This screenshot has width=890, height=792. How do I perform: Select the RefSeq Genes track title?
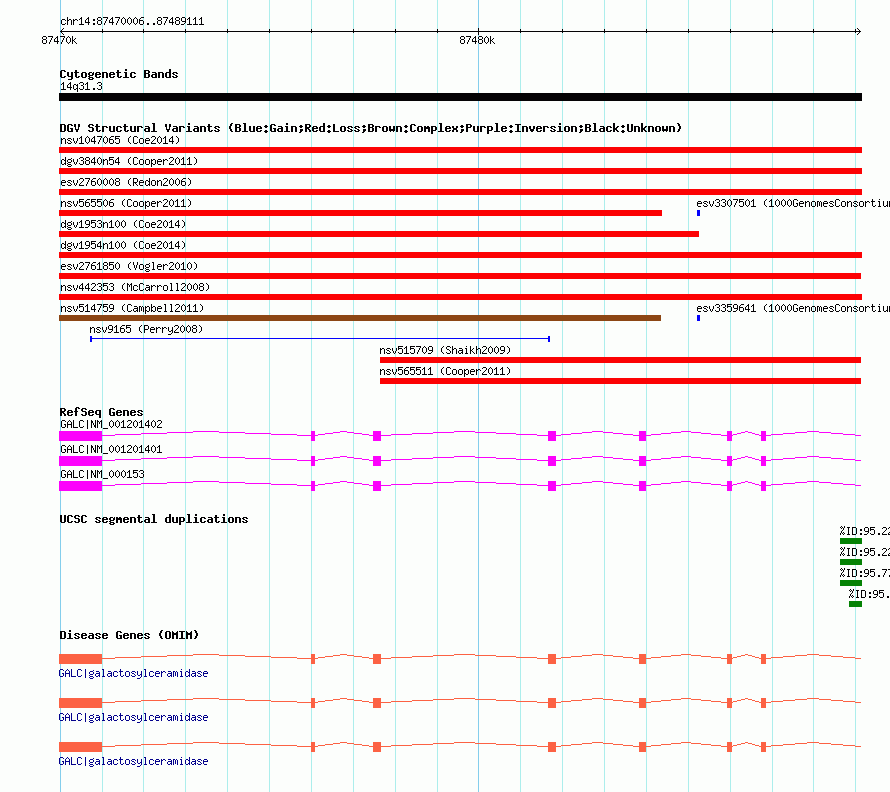point(101,412)
